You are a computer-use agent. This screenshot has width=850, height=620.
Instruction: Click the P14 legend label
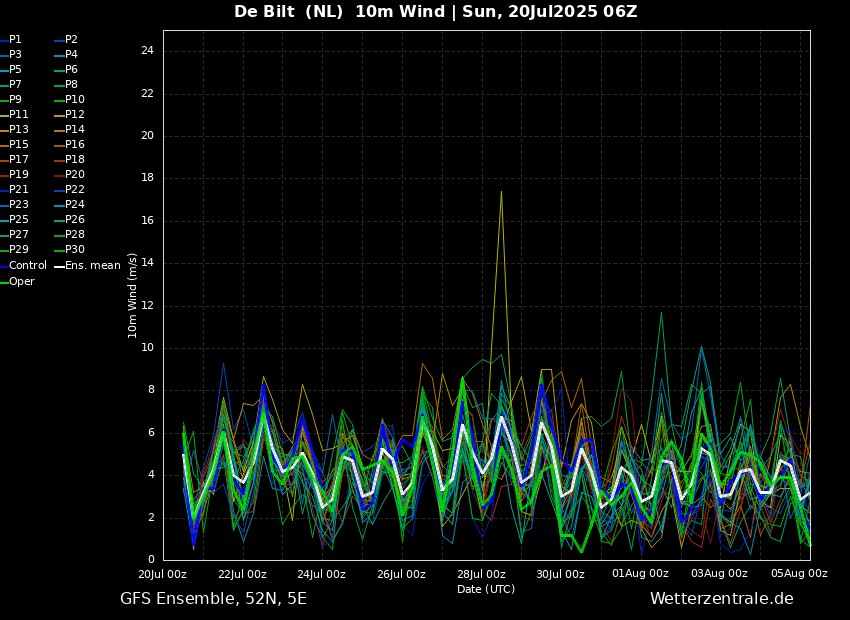(x=75, y=130)
